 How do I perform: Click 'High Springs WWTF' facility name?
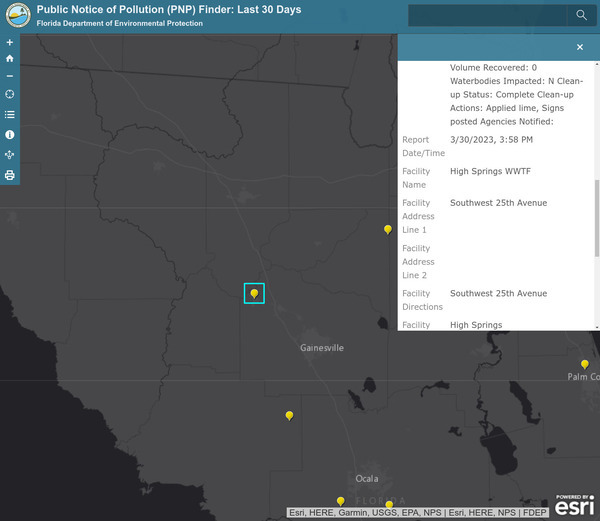(490, 171)
